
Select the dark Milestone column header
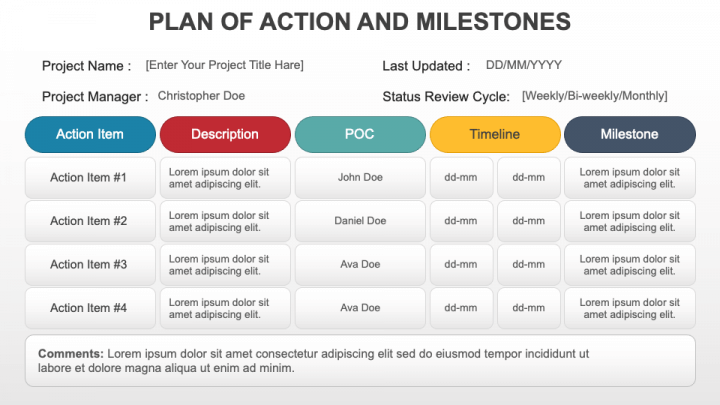[630, 134]
